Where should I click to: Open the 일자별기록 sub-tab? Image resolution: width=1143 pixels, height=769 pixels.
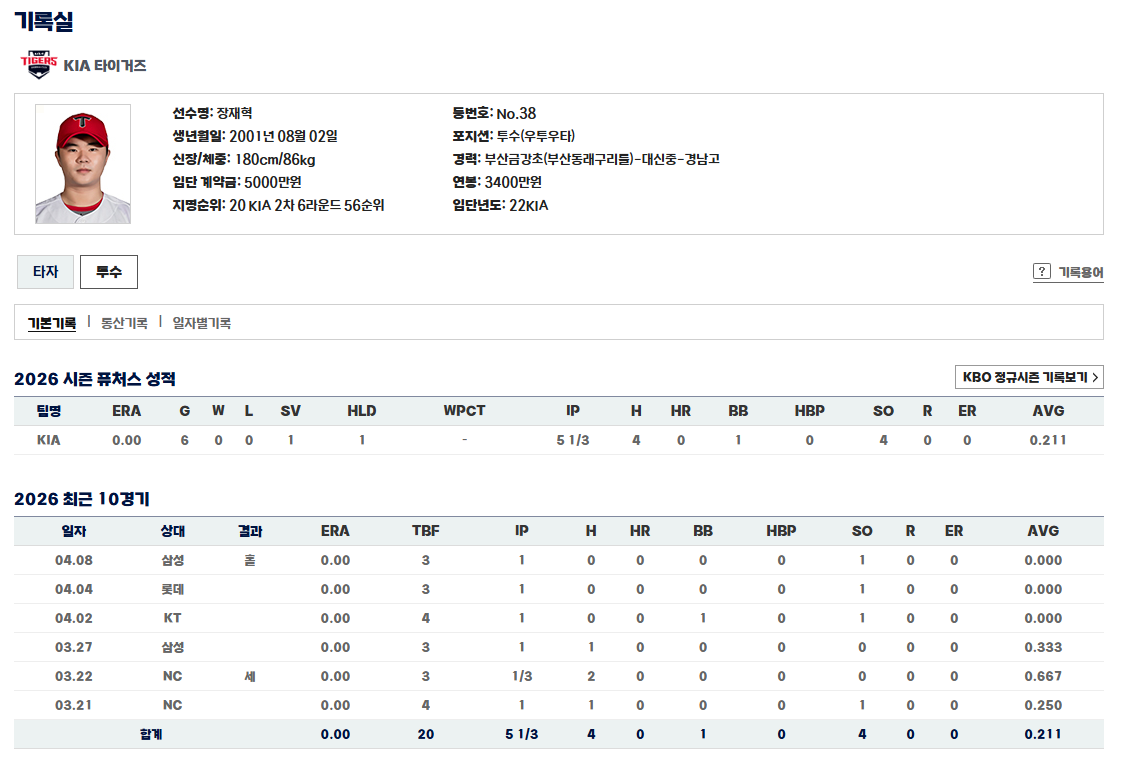201,323
